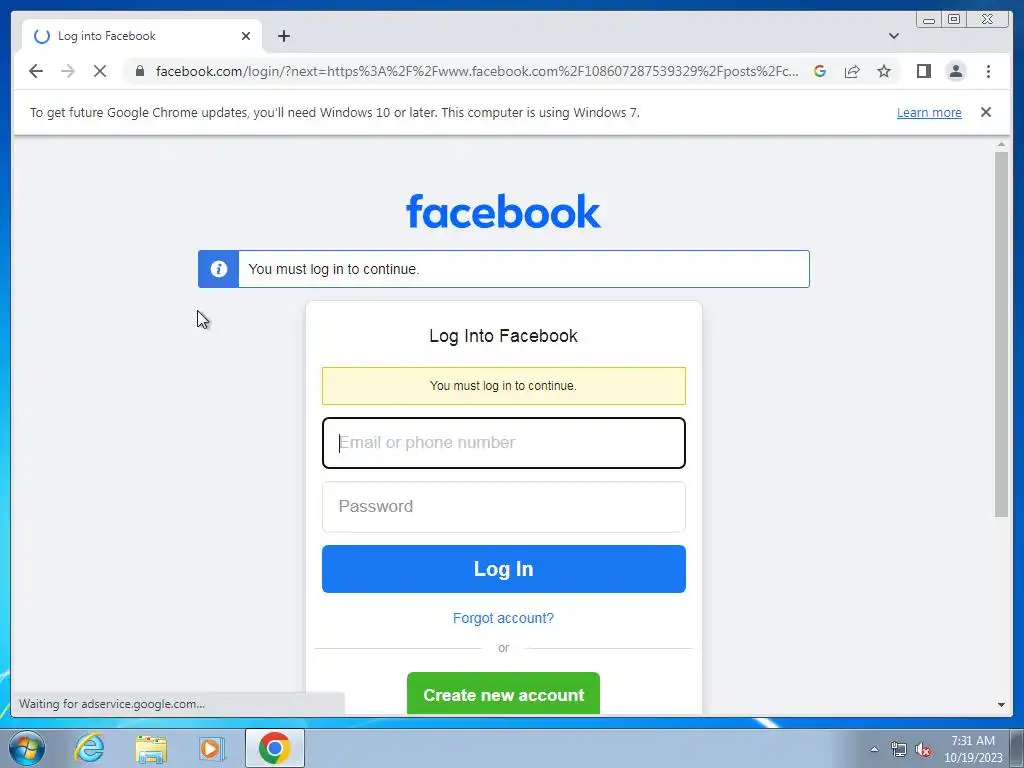Show hidden system tray icons

click(874, 749)
